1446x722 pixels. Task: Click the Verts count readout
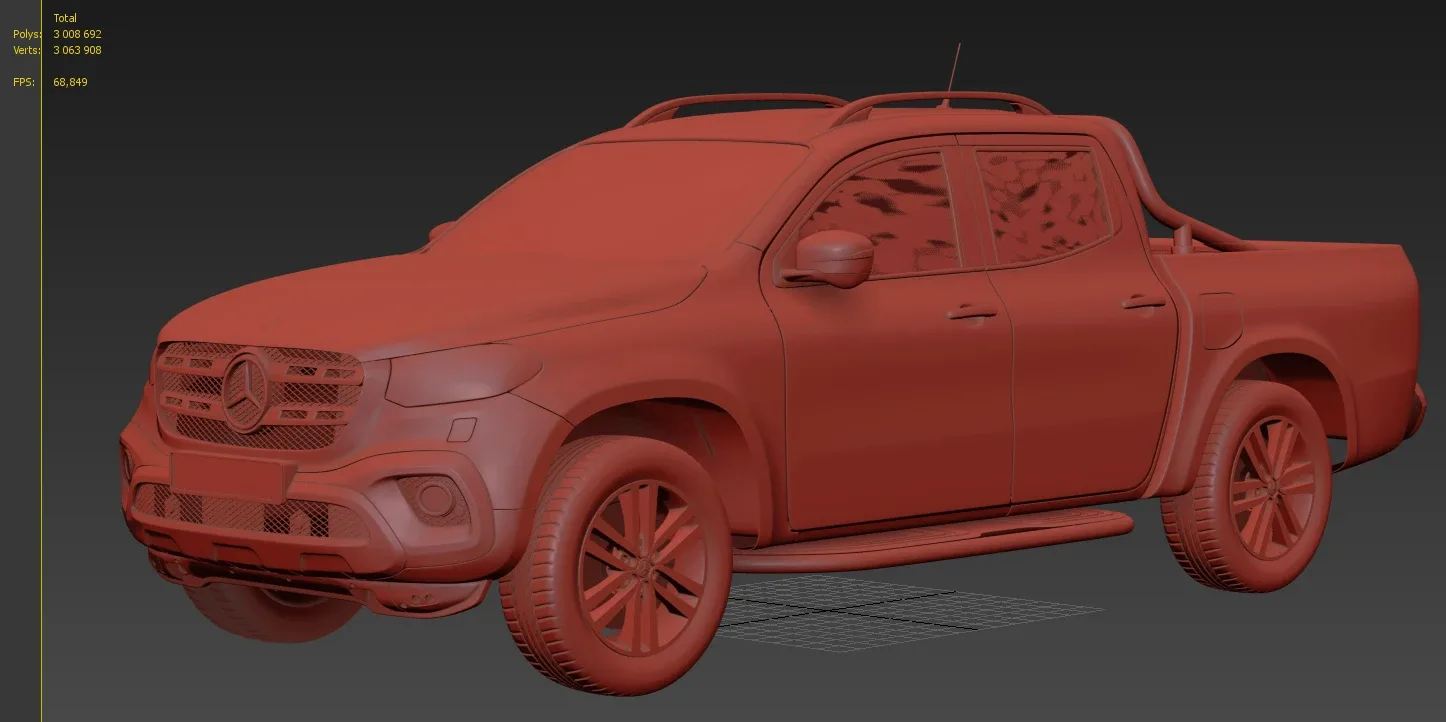click(76, 49)
